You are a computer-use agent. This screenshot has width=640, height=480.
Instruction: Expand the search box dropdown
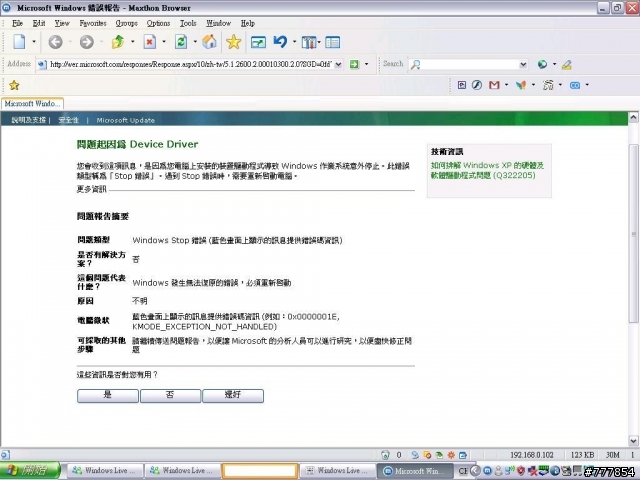click(523, 64)
